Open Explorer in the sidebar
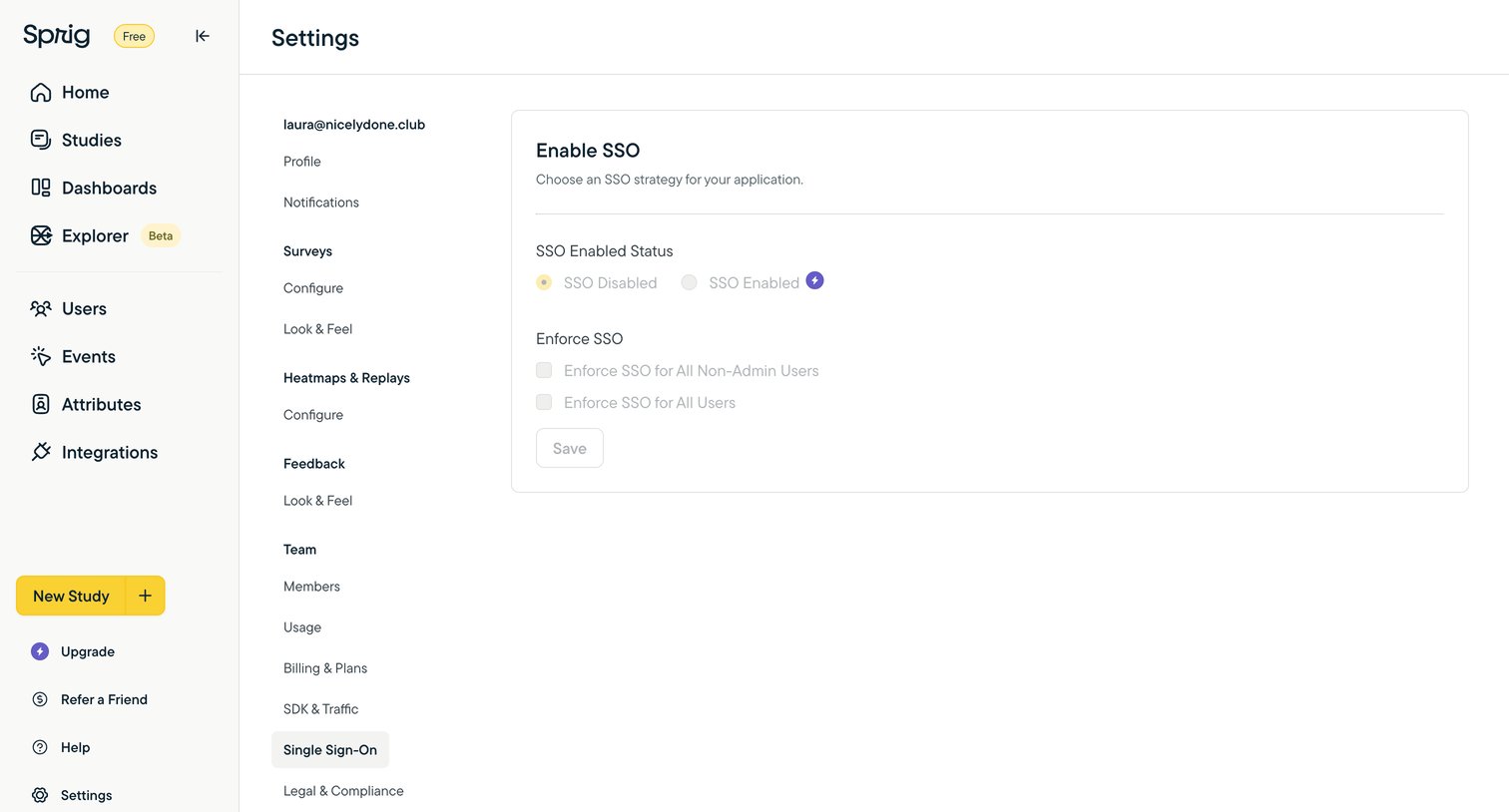1509x812 pixels. pyautogui.click(x=95, y=235)
